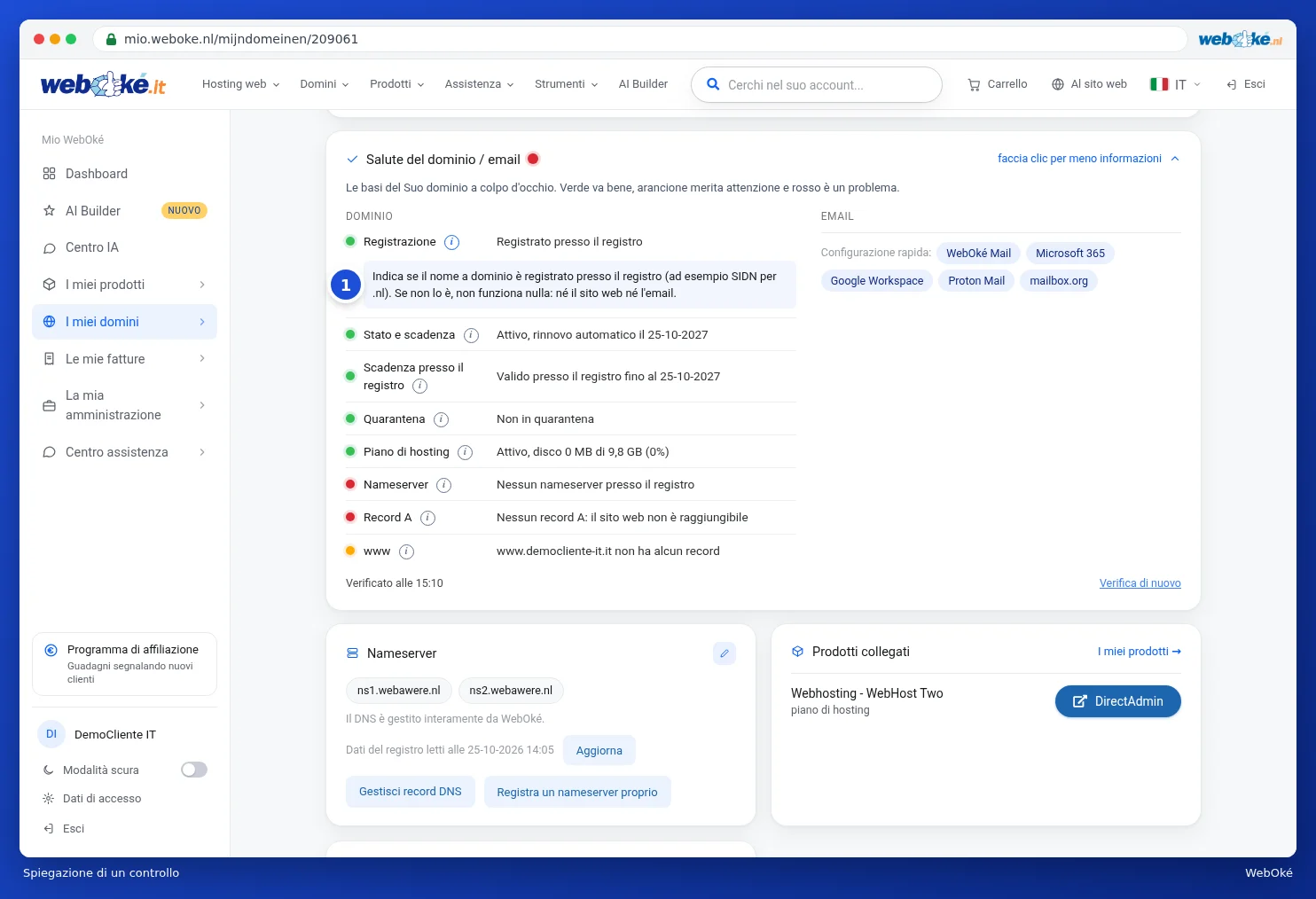The width and height of the screenshot is (1316, 899).
Task: Select WebOké Mail quick configuration
Action: click(979, 254)
